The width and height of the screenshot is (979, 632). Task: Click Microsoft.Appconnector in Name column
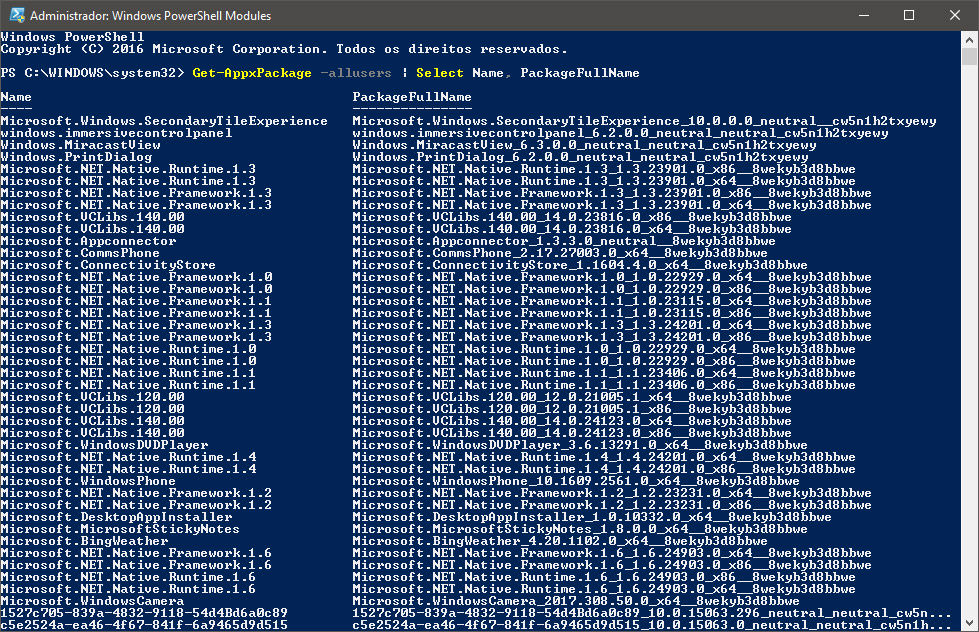(x=89, y=241)
